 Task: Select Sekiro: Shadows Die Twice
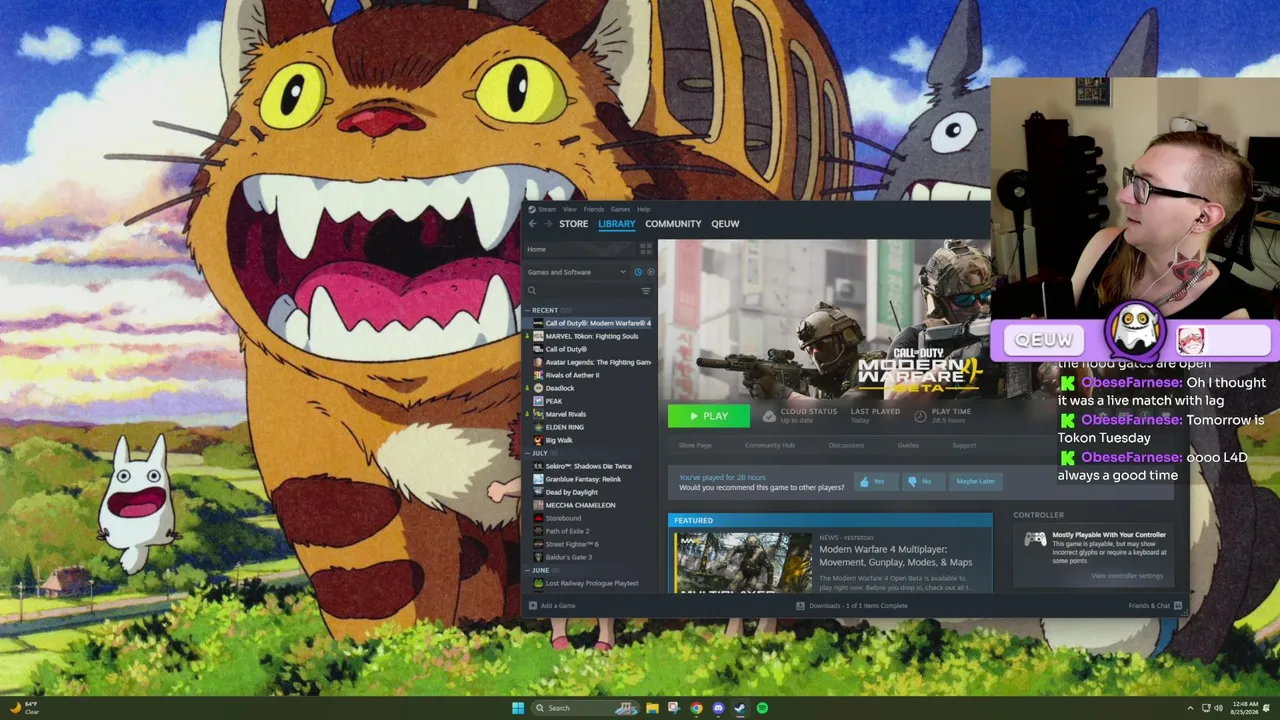point(589,466)
